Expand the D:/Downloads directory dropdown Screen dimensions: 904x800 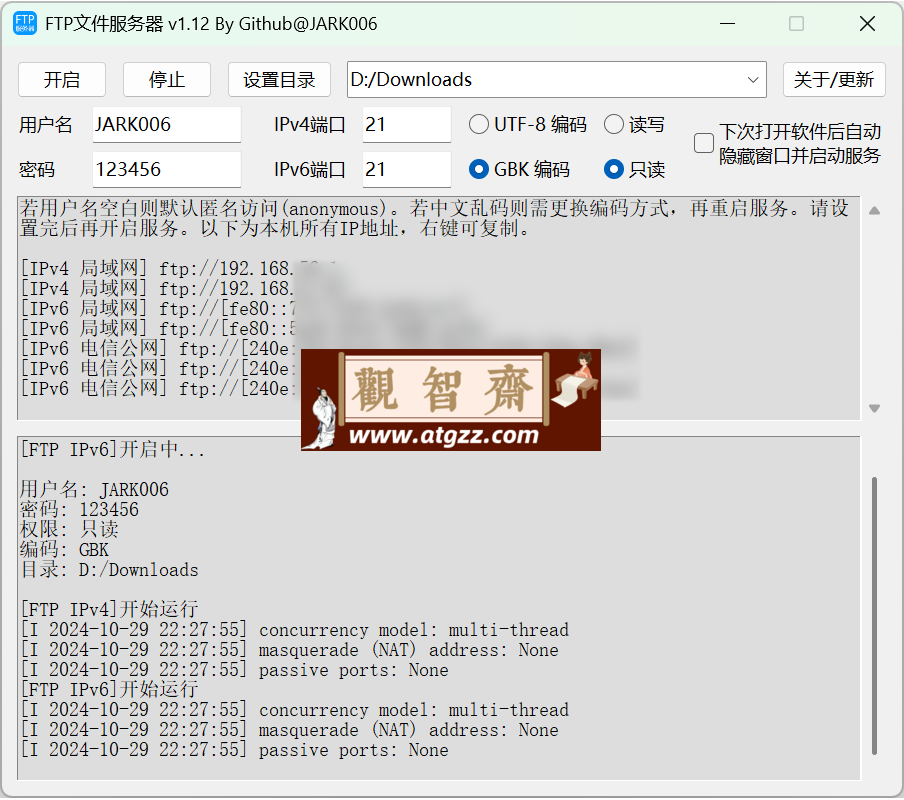752,80
